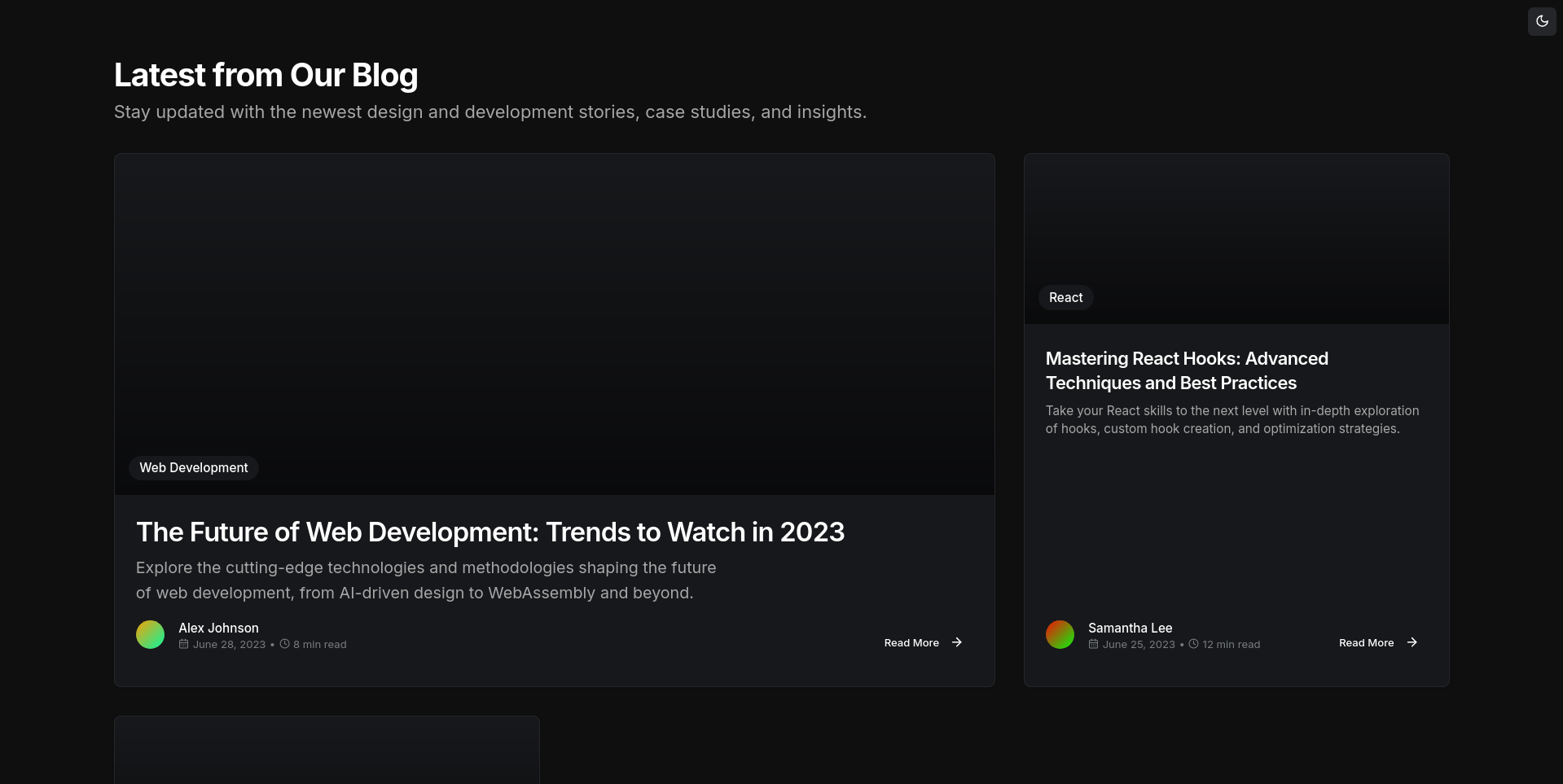Click the Samantha Lee author name

click(x=1130, y=628)
